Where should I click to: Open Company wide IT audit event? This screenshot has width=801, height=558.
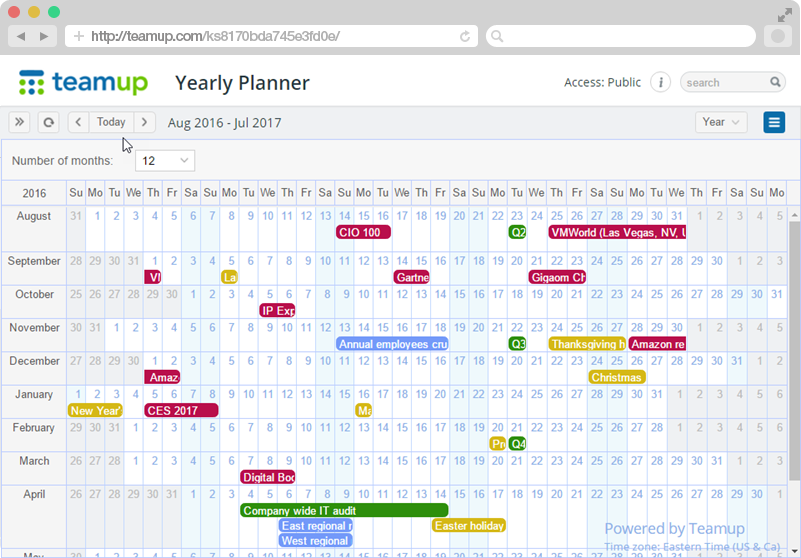tap(344, 510)
